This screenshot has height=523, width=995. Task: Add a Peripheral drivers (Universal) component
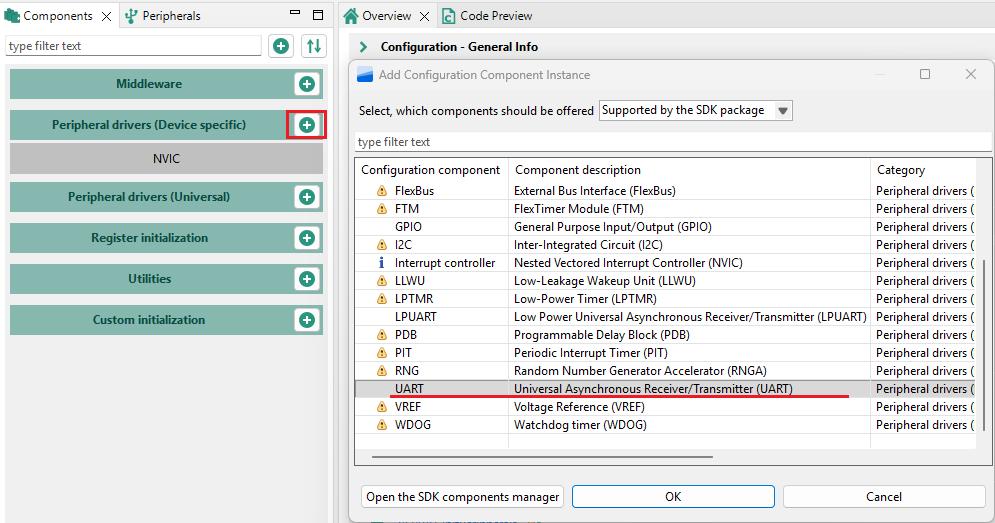coord(307,197)
